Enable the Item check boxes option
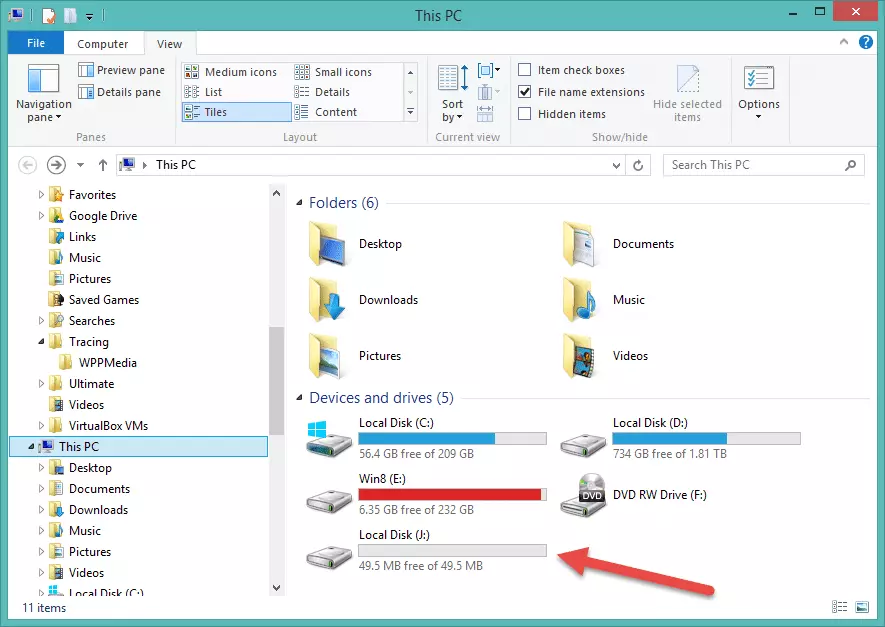This screenshot has height=627, width=885. click(525, 70)
